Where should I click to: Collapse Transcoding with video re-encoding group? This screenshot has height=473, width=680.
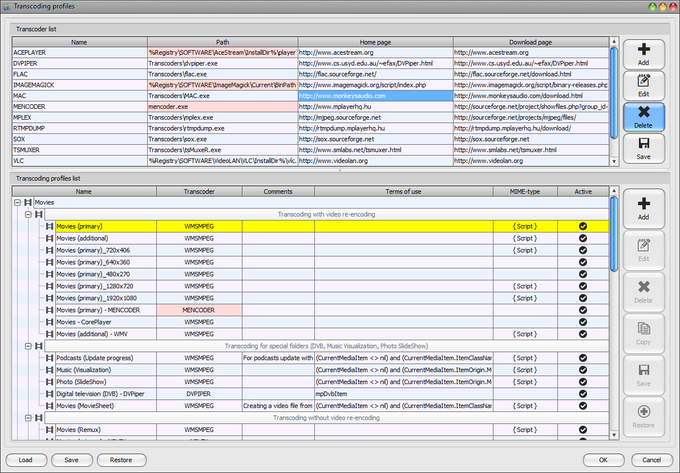pos(28,214)
